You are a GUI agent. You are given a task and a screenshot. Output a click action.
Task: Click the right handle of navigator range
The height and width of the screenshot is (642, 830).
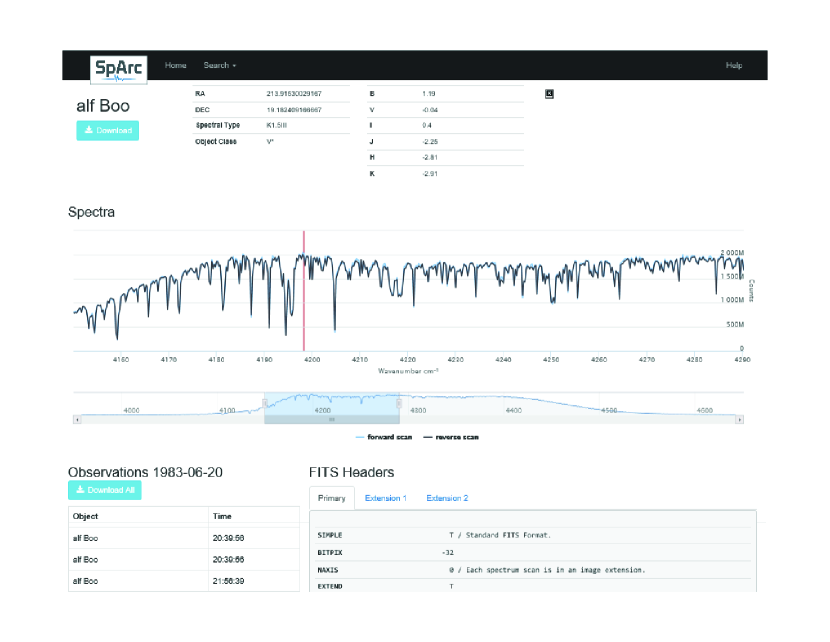click(x=399, y=403)
